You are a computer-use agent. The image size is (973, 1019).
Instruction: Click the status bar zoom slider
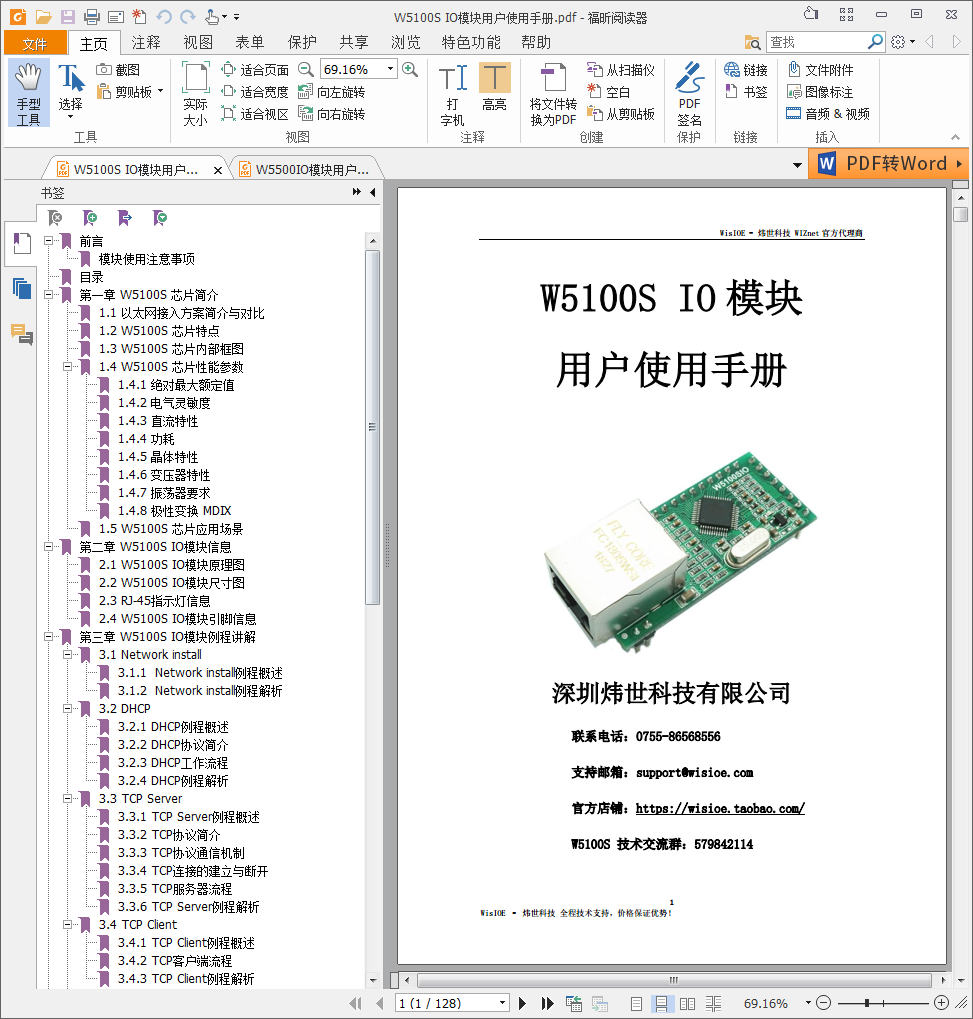tap(882, 1003)
